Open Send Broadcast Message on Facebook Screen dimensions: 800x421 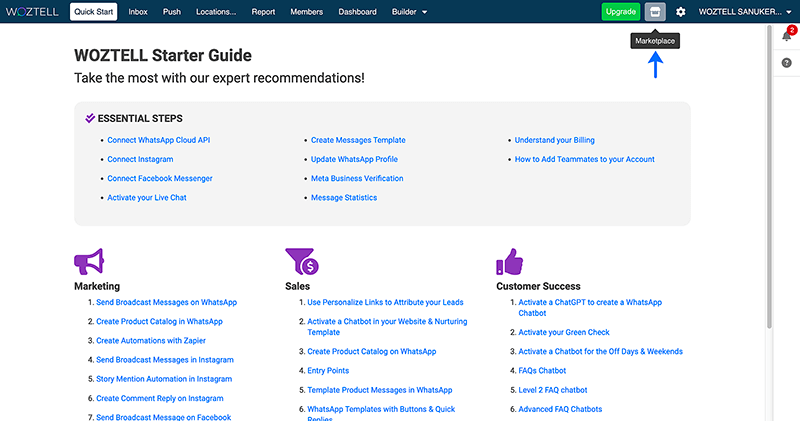click(163, 417)
